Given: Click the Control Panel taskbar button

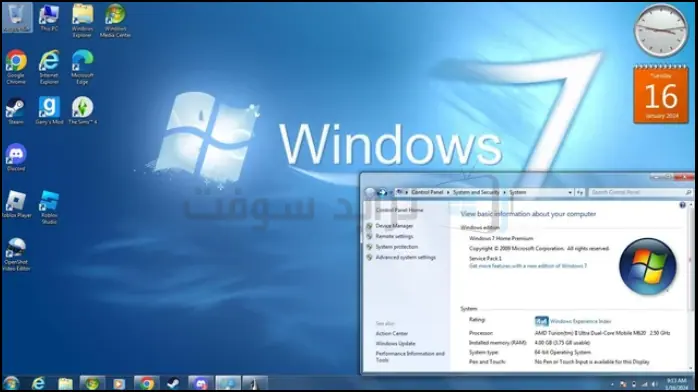Looking at the screenshot, I should tap(228, 383).
